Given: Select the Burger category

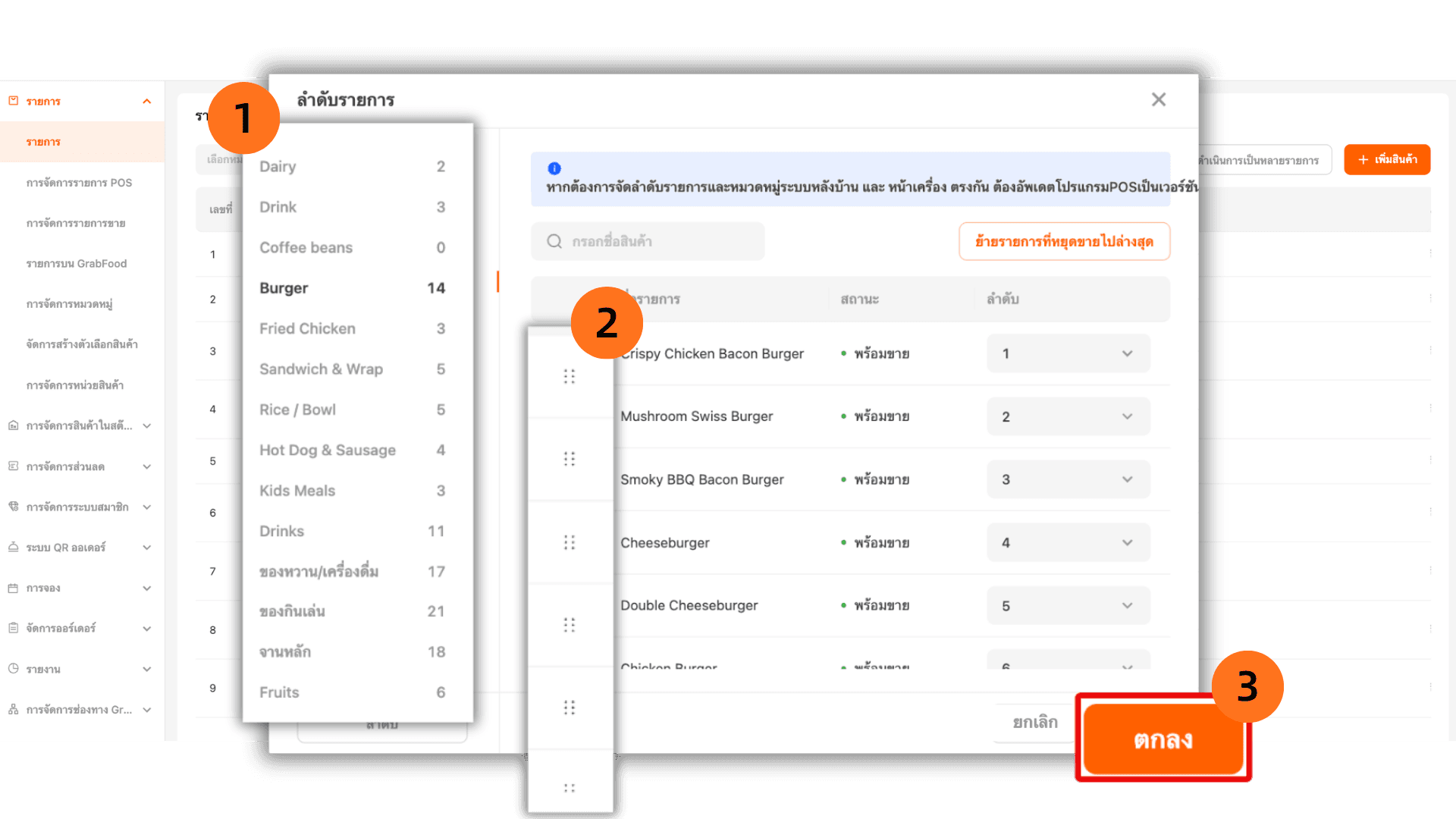Looking at the screenshot, I should (353, 288).
